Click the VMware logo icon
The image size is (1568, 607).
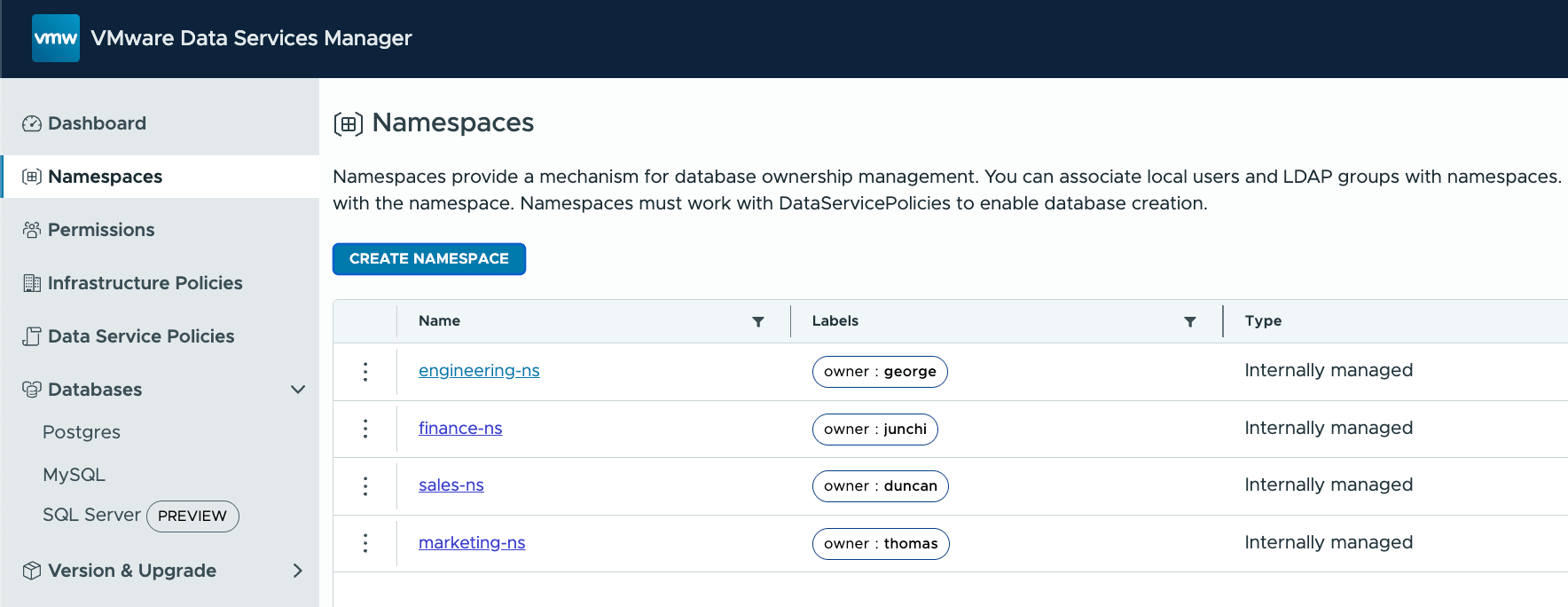55,38
